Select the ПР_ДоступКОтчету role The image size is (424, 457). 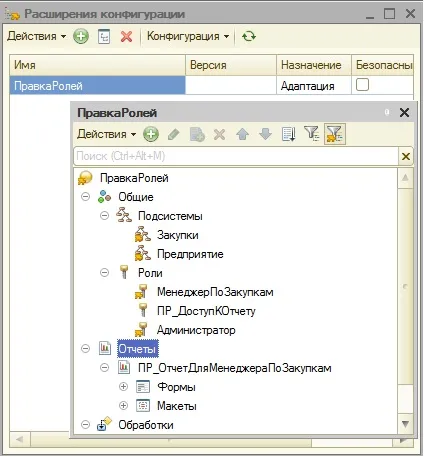206,311
